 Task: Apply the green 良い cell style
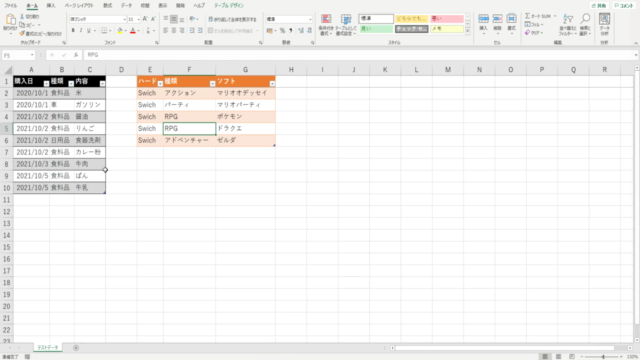click(x=376, y=29)
